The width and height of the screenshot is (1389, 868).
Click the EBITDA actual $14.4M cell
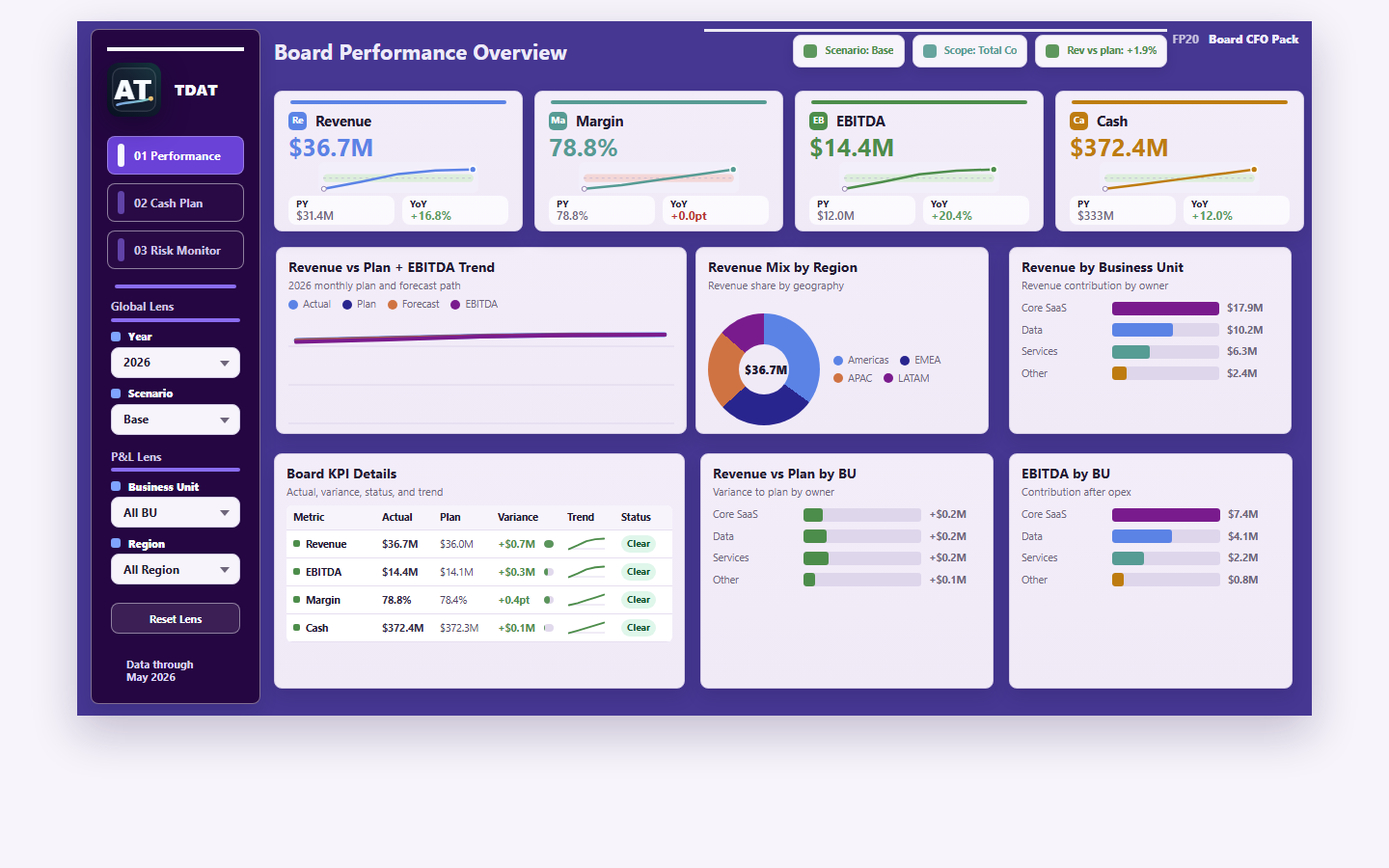(400, 572)
